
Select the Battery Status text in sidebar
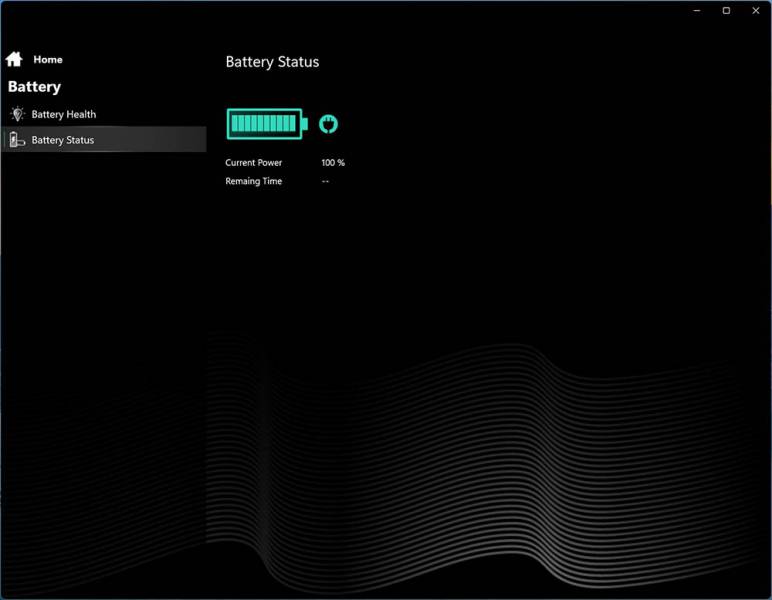coord(63,140)
